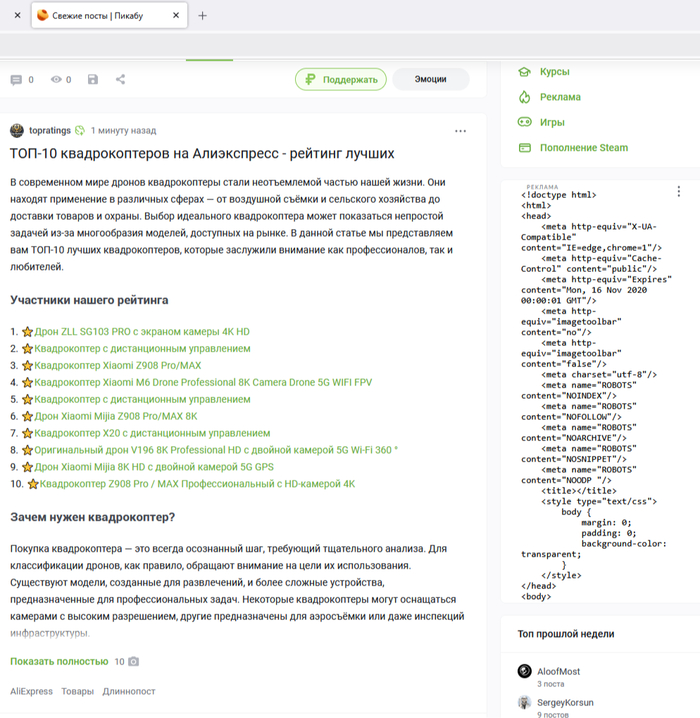This screenshot has height=718, width=700.
Task: Click the ruble icon in Поддержать button
Action: tap(310, 79)
